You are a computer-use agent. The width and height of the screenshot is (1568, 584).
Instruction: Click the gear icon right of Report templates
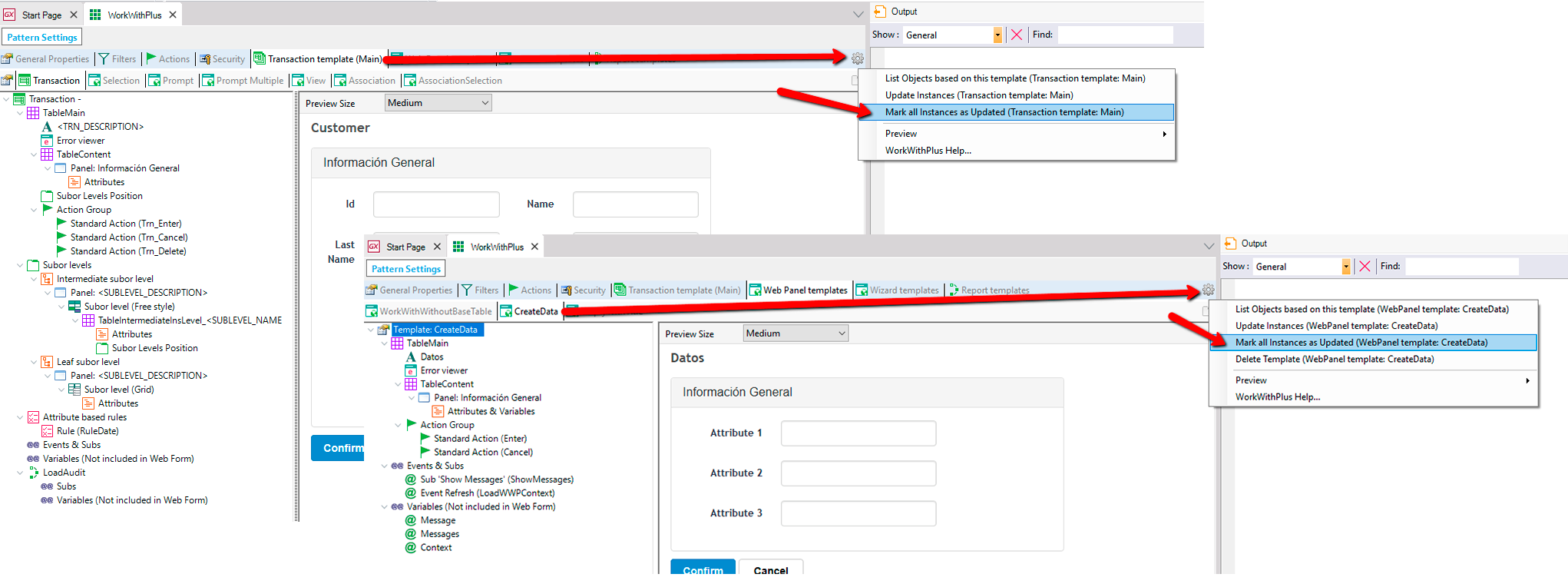pyautogui.click(x=1208, y=290)
